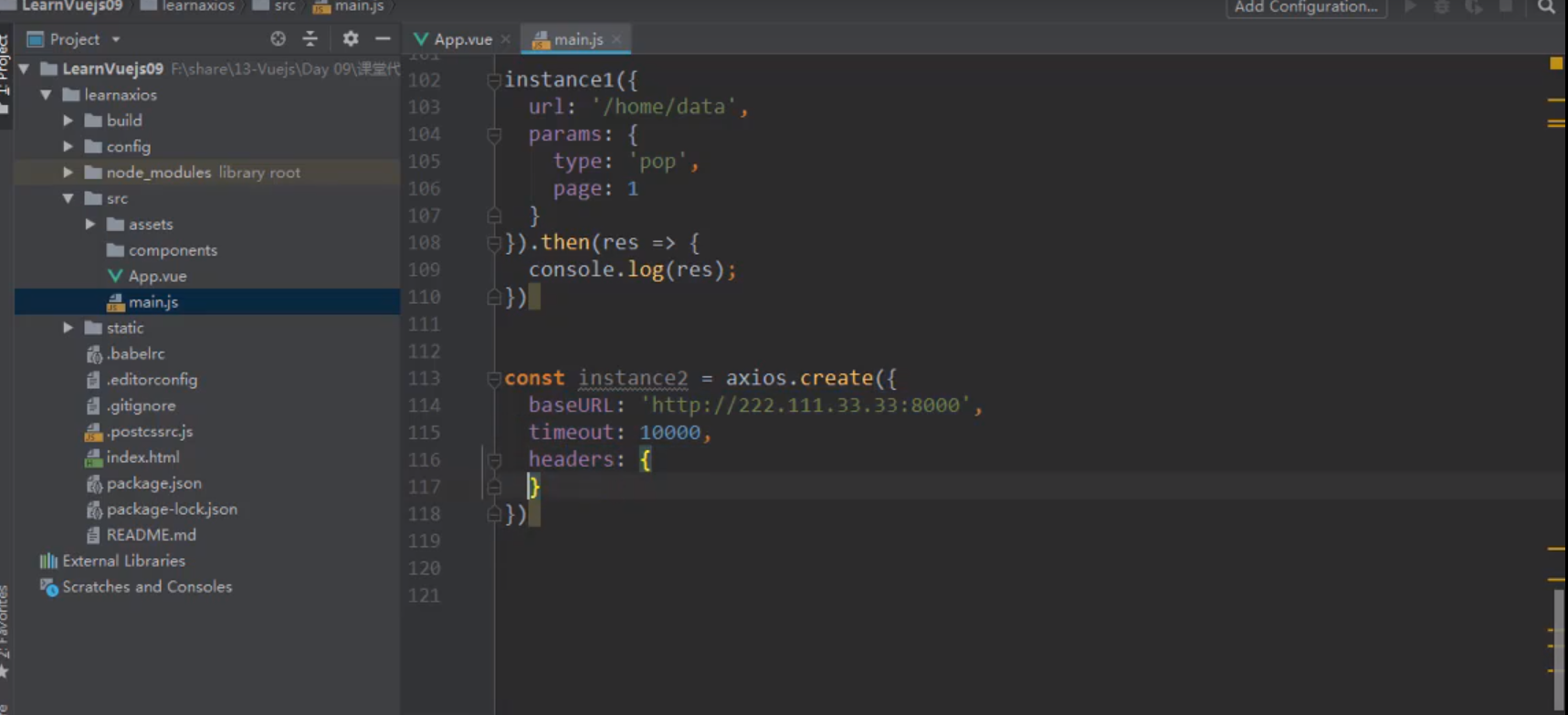Select main.js in the project tree

tap(207, 301)
